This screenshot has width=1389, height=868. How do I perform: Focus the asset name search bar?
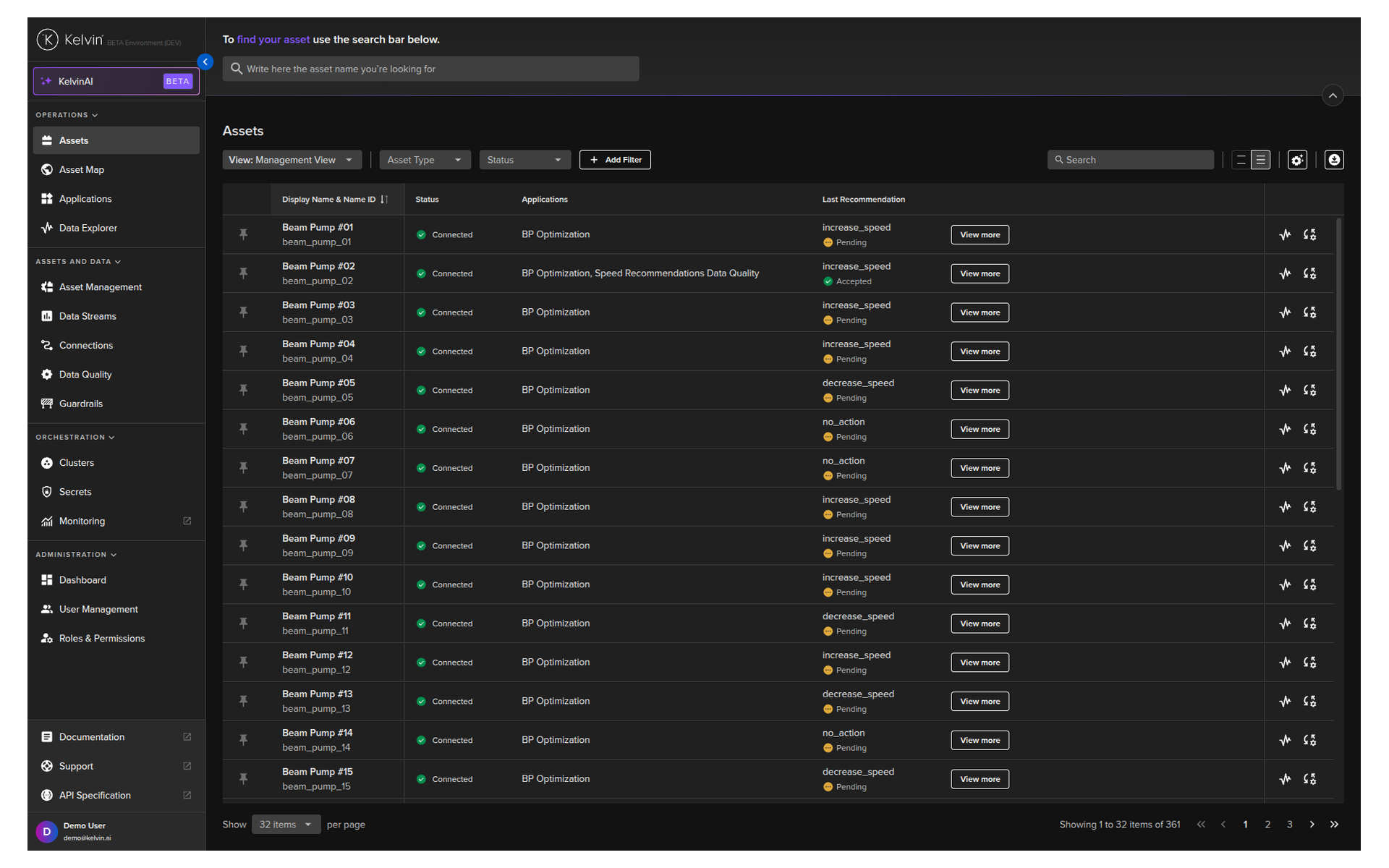[x=430, y=69]
